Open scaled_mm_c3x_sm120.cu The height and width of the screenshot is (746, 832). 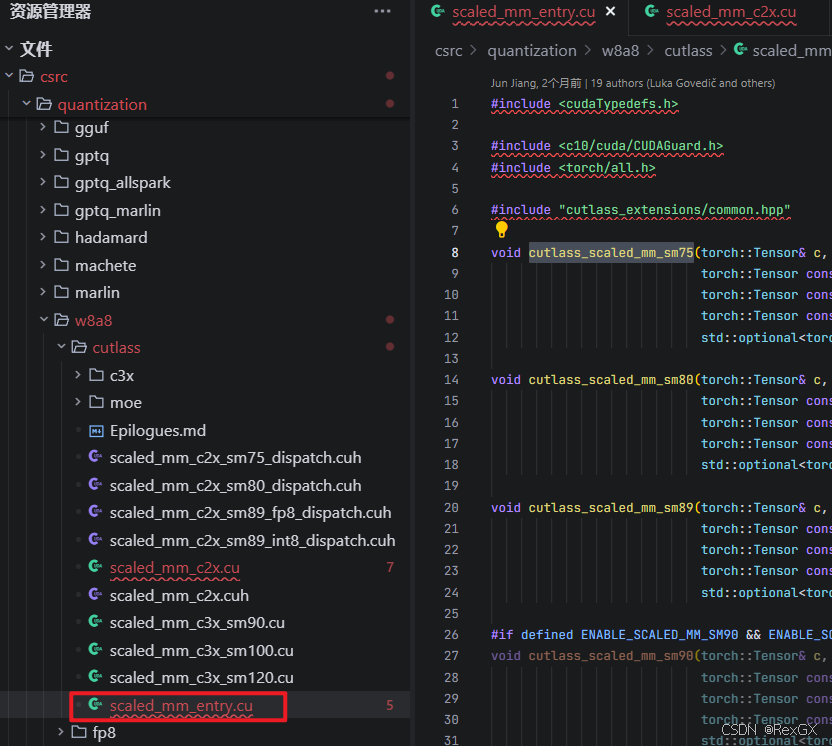coord(201,678)
